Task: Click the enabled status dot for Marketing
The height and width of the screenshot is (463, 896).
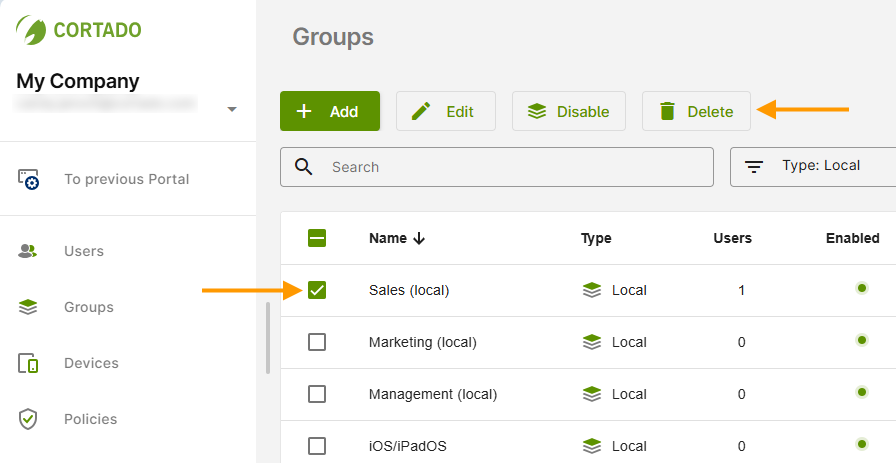Action: click(x=862, y=340)
